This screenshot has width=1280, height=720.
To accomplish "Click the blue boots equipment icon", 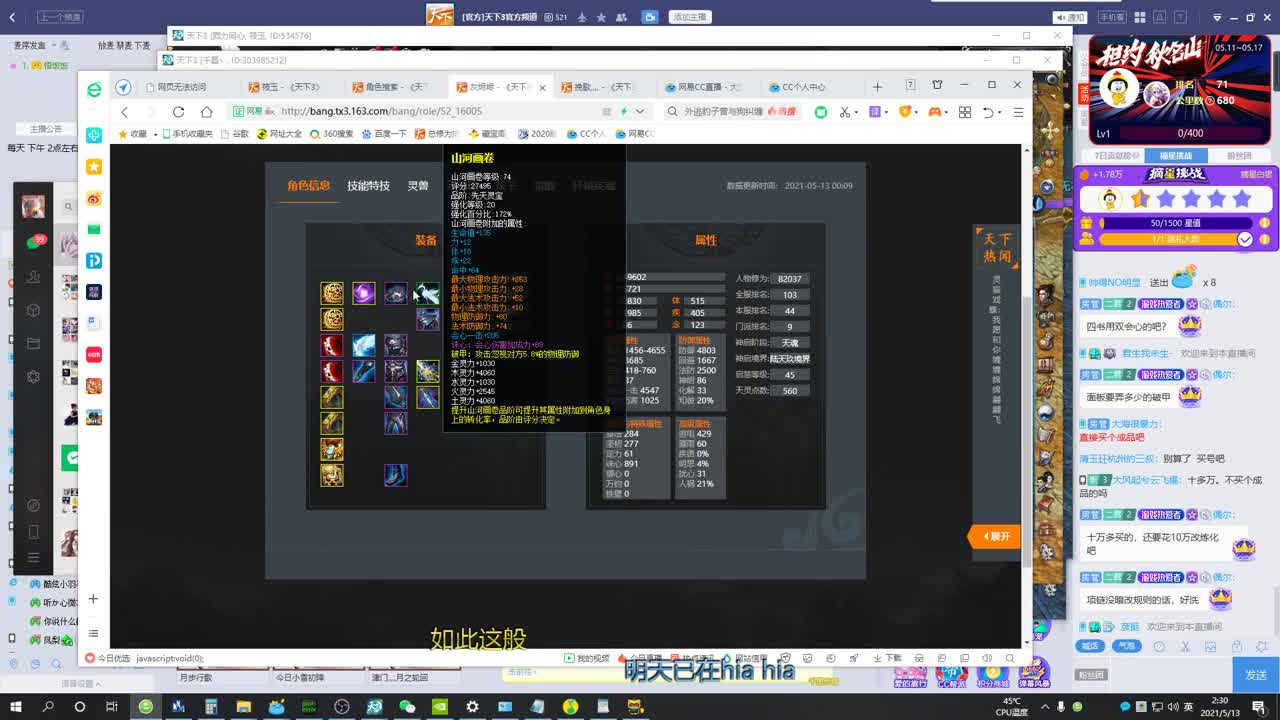I will [396, 475].
